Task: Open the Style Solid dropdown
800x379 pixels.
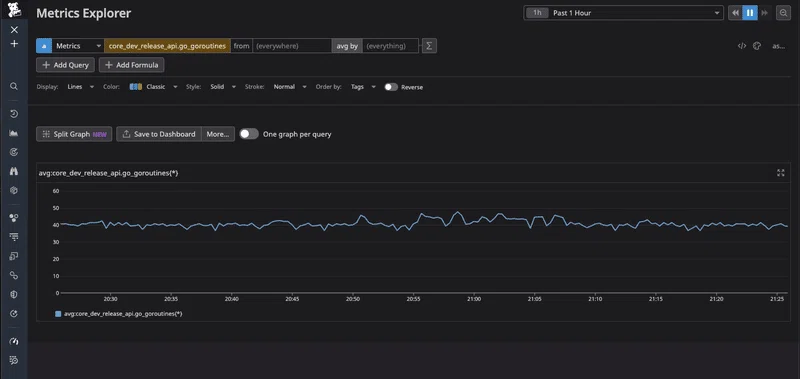Action: (223, 87)
